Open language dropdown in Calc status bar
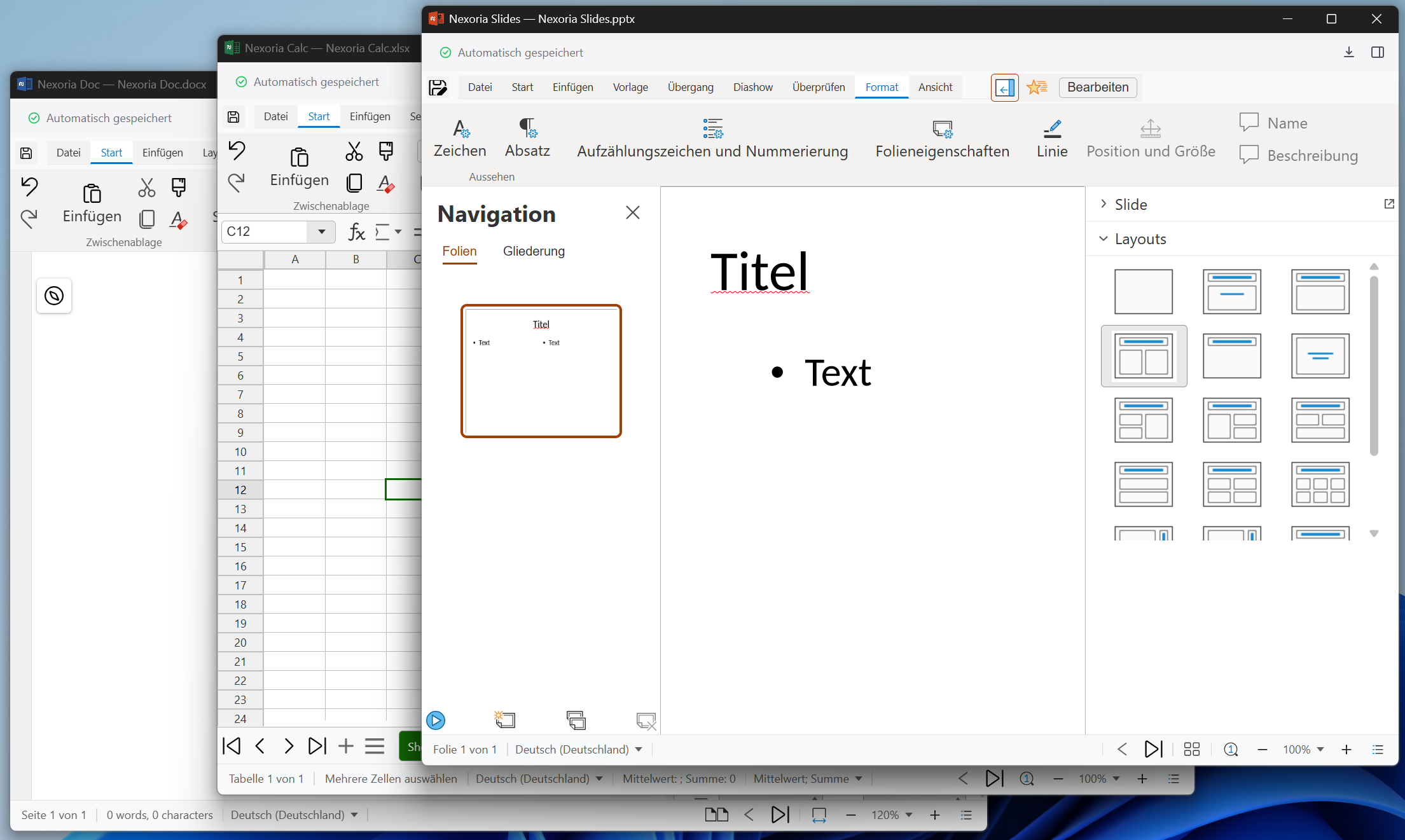 (x=539, y=778)
